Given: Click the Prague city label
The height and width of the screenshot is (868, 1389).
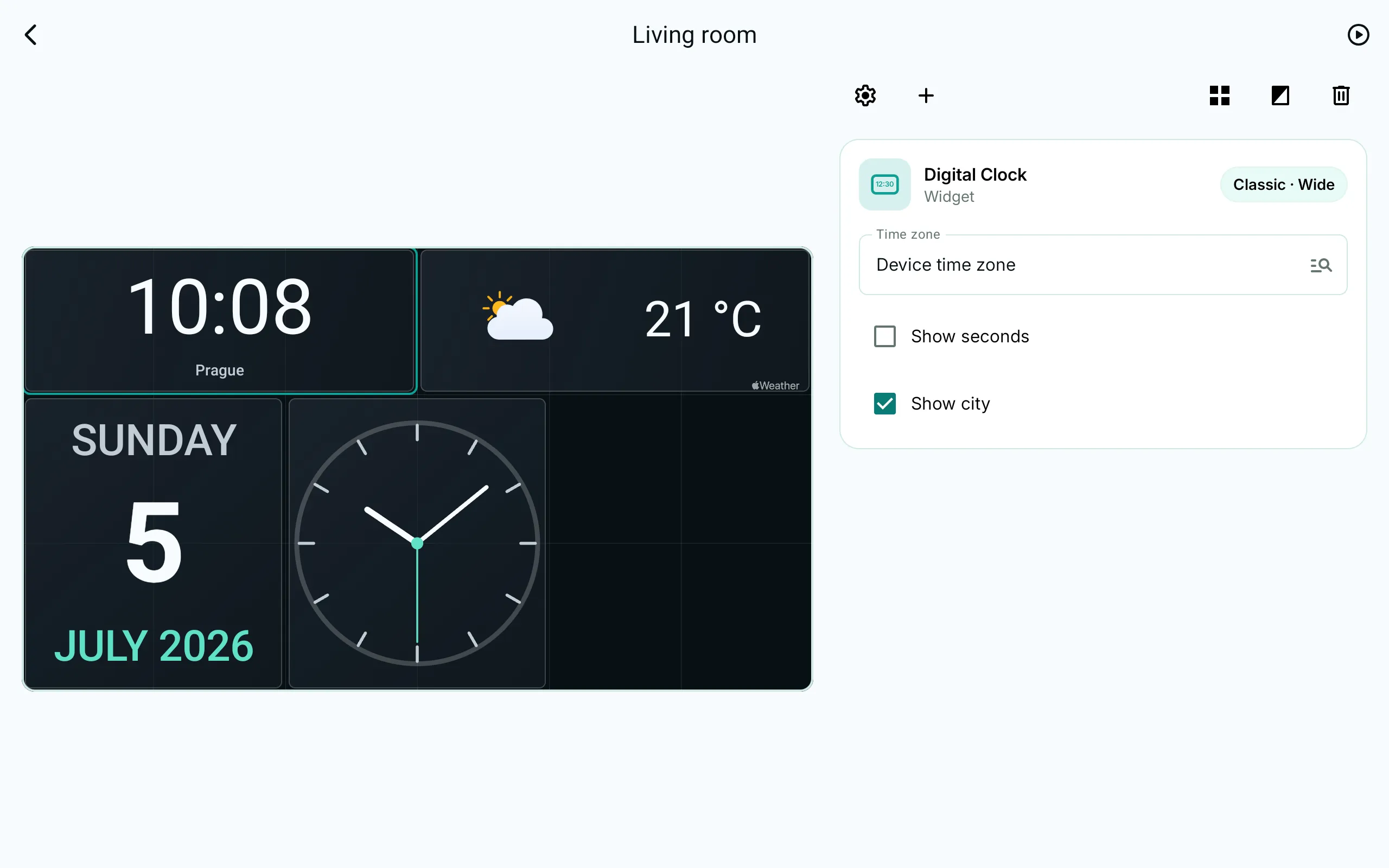Looking at the screenshot, I should point(219,371).
